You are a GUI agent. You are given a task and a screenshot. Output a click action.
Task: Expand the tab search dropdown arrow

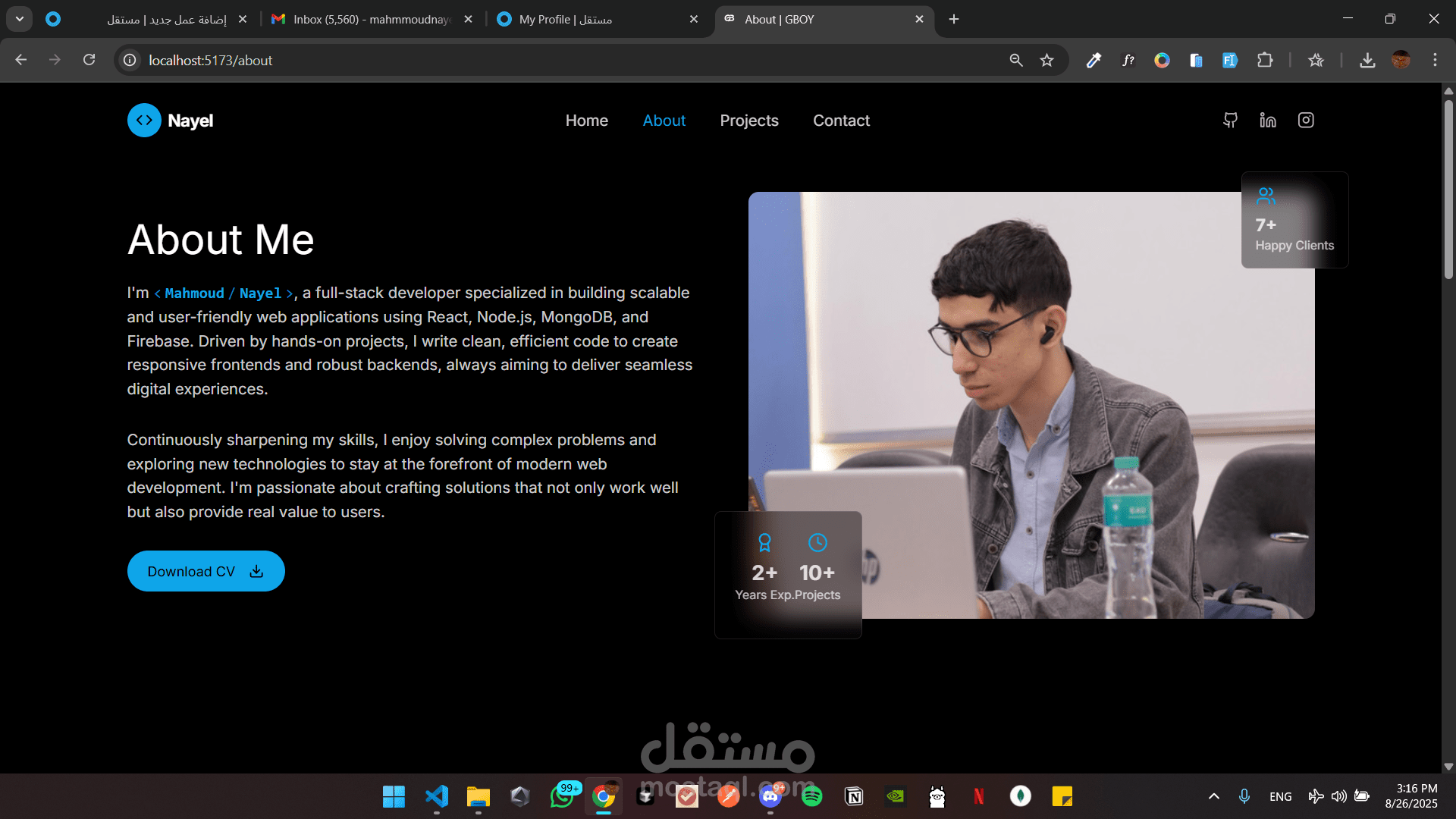coord(20,19)
